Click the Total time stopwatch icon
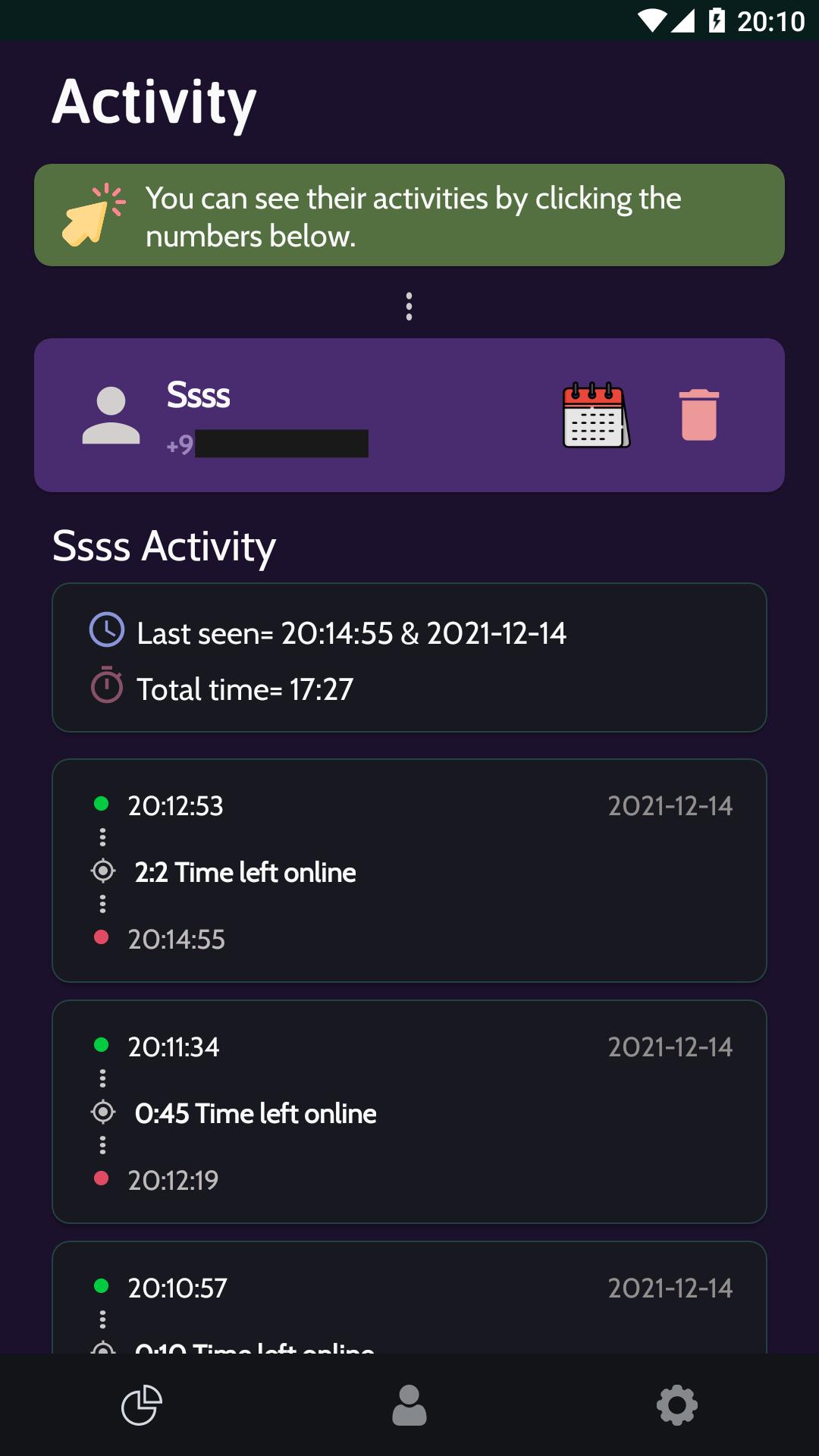Image resolution: width=819 pixels, height=1456 pixels. coord(107,686)
